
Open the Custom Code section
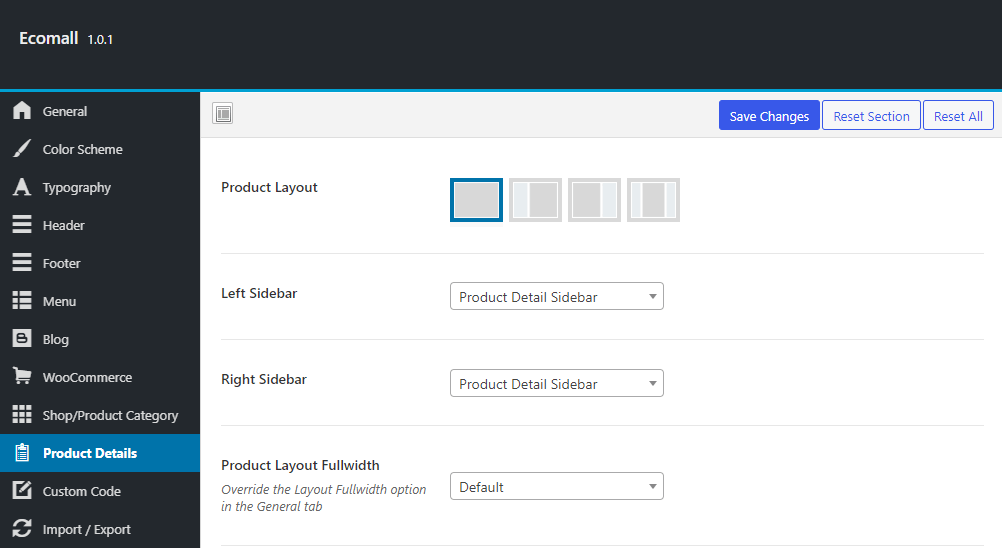click(x=100, y=491)
